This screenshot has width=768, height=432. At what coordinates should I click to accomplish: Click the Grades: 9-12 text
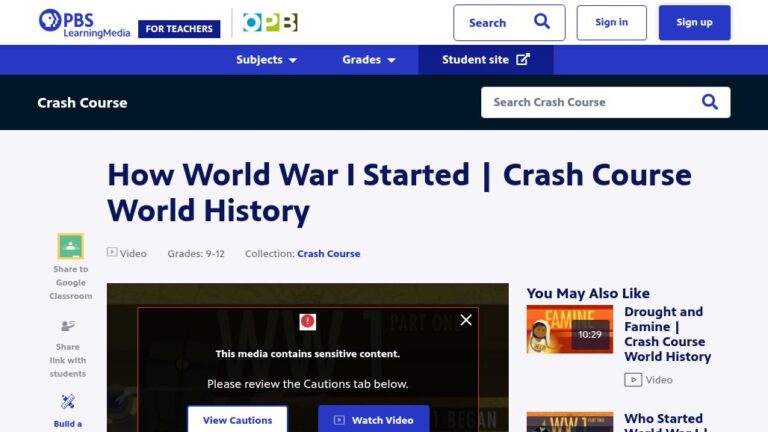point(196,254)
